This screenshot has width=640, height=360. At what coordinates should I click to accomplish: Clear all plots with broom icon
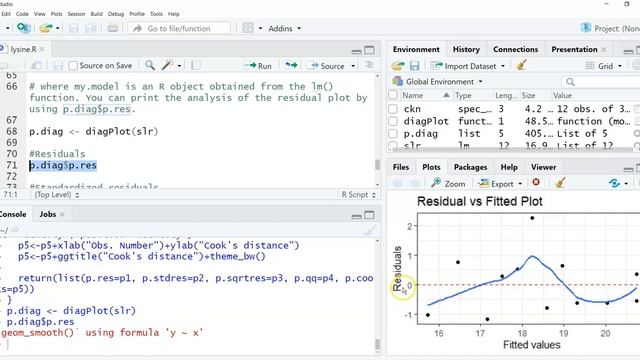(560, 183)
